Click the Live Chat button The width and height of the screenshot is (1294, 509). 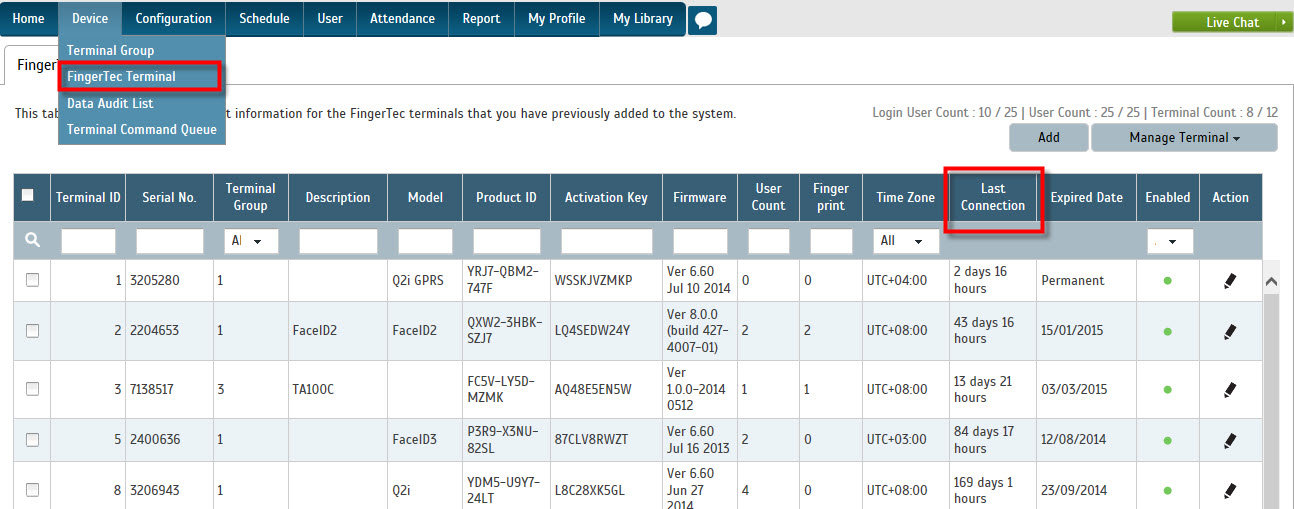[1232, 22]
